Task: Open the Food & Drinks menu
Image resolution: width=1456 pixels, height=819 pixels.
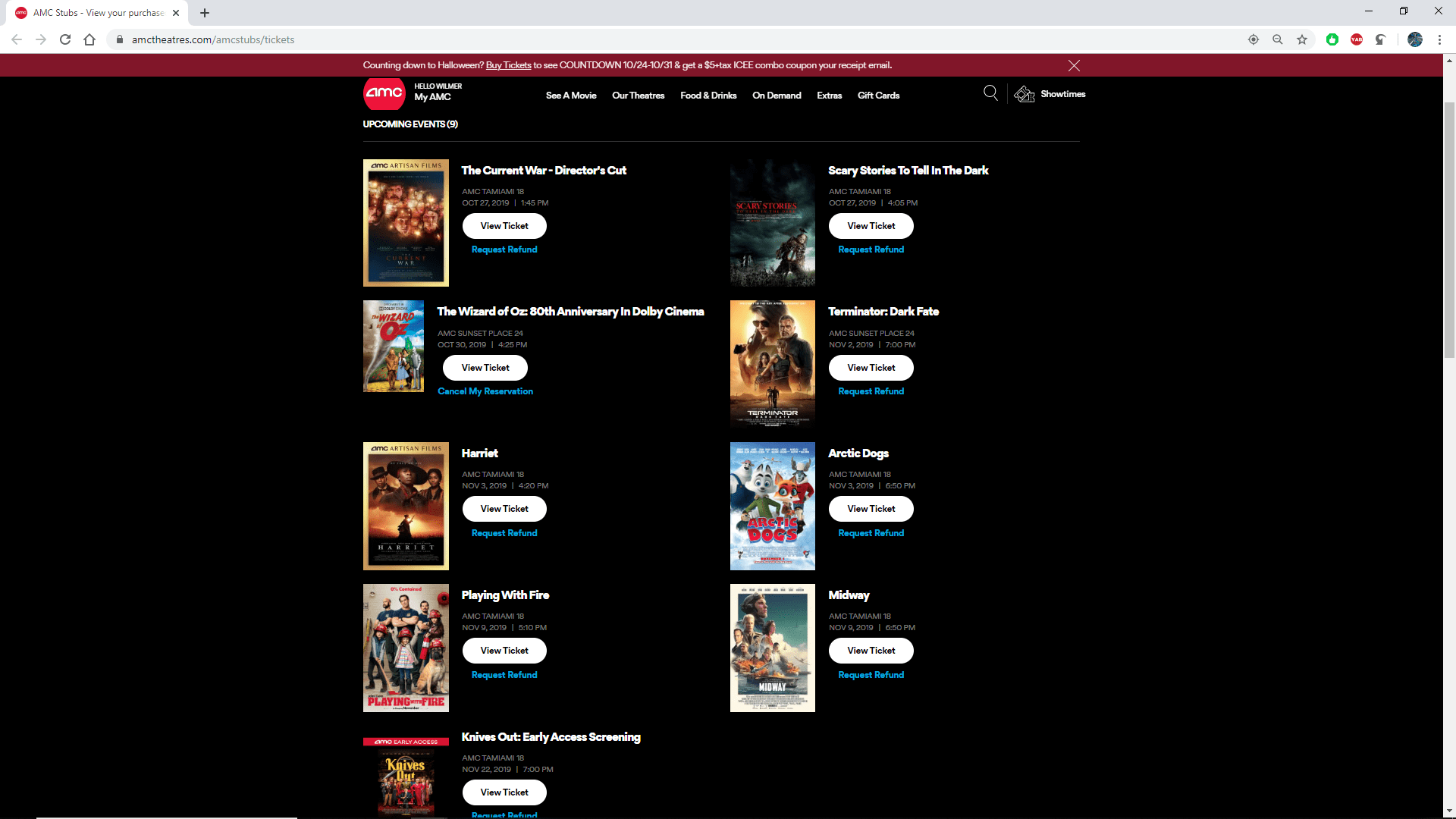Action: 708,96
